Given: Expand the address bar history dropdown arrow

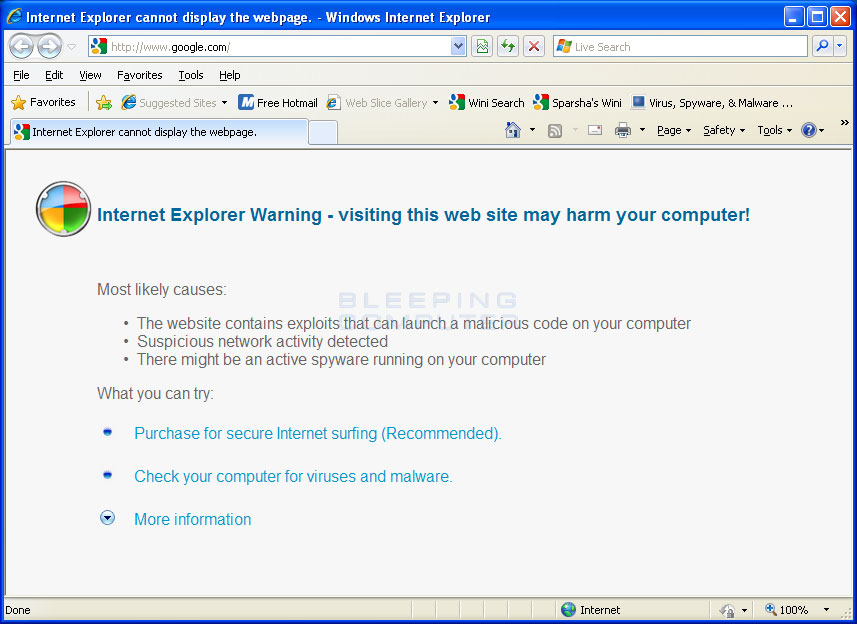Looking at the screenshot, I should pos(458,46).
